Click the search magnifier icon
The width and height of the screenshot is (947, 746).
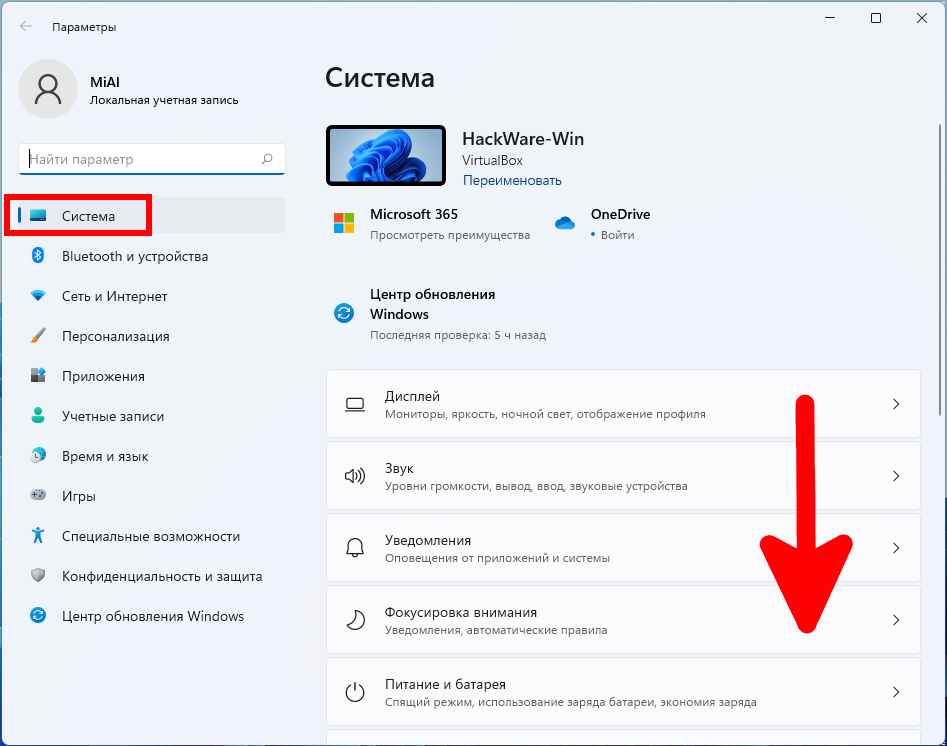(x=267, y=159)
